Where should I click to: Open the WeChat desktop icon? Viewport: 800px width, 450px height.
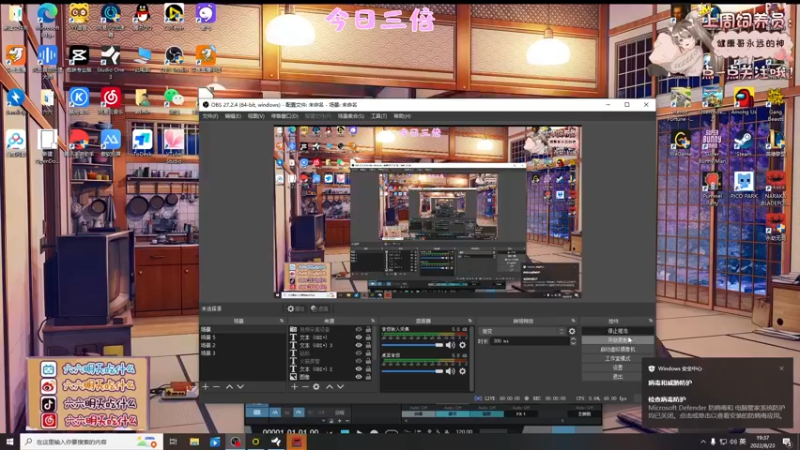(174, 101)
